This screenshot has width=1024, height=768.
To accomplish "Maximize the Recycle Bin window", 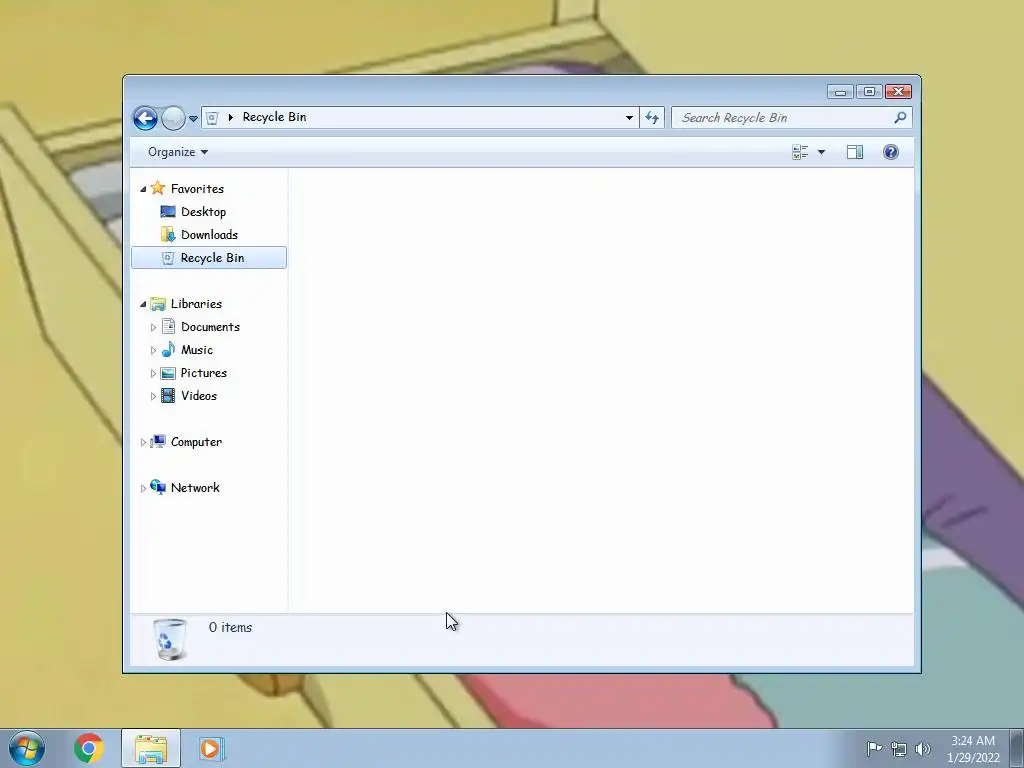I will coord(869,91).
